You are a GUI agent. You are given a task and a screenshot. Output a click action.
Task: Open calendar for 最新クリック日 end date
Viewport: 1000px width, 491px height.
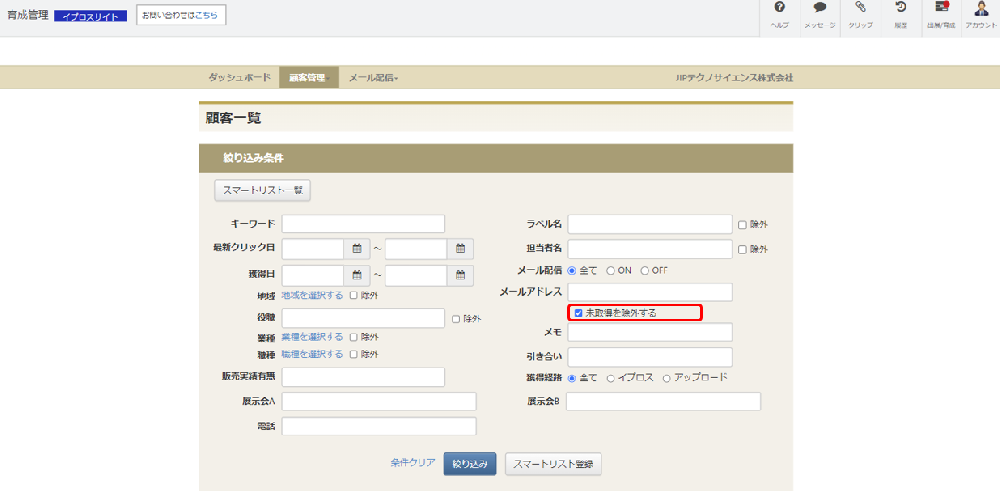point(460,249)
